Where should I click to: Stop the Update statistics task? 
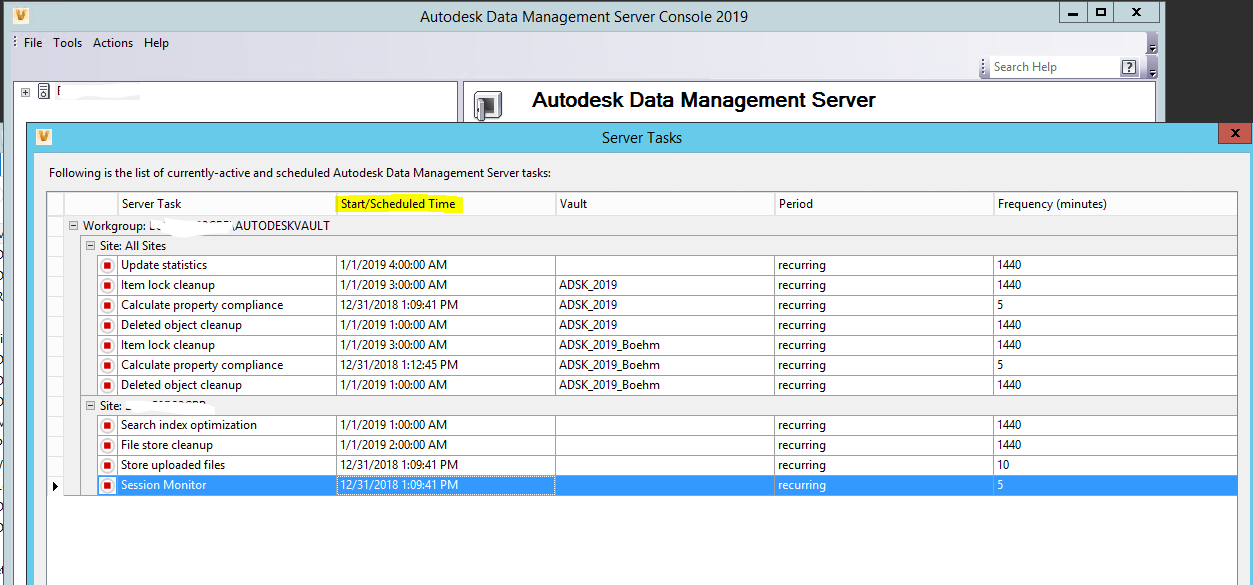107,264
